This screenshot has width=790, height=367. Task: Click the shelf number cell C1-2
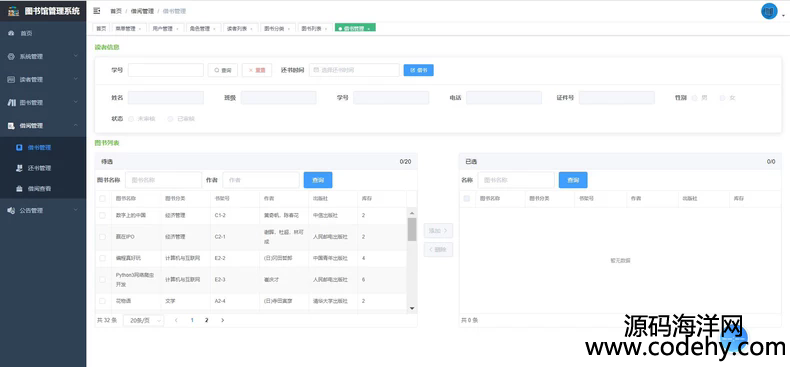pos(220,215)
